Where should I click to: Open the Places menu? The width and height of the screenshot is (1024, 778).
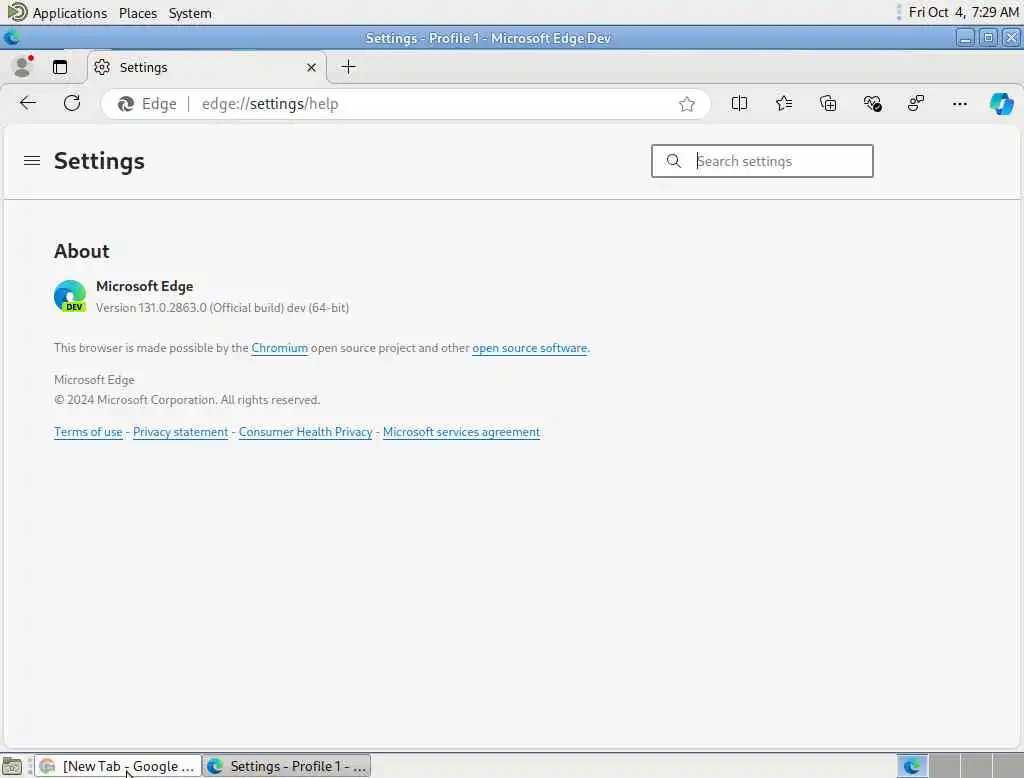tap(138, 13)
